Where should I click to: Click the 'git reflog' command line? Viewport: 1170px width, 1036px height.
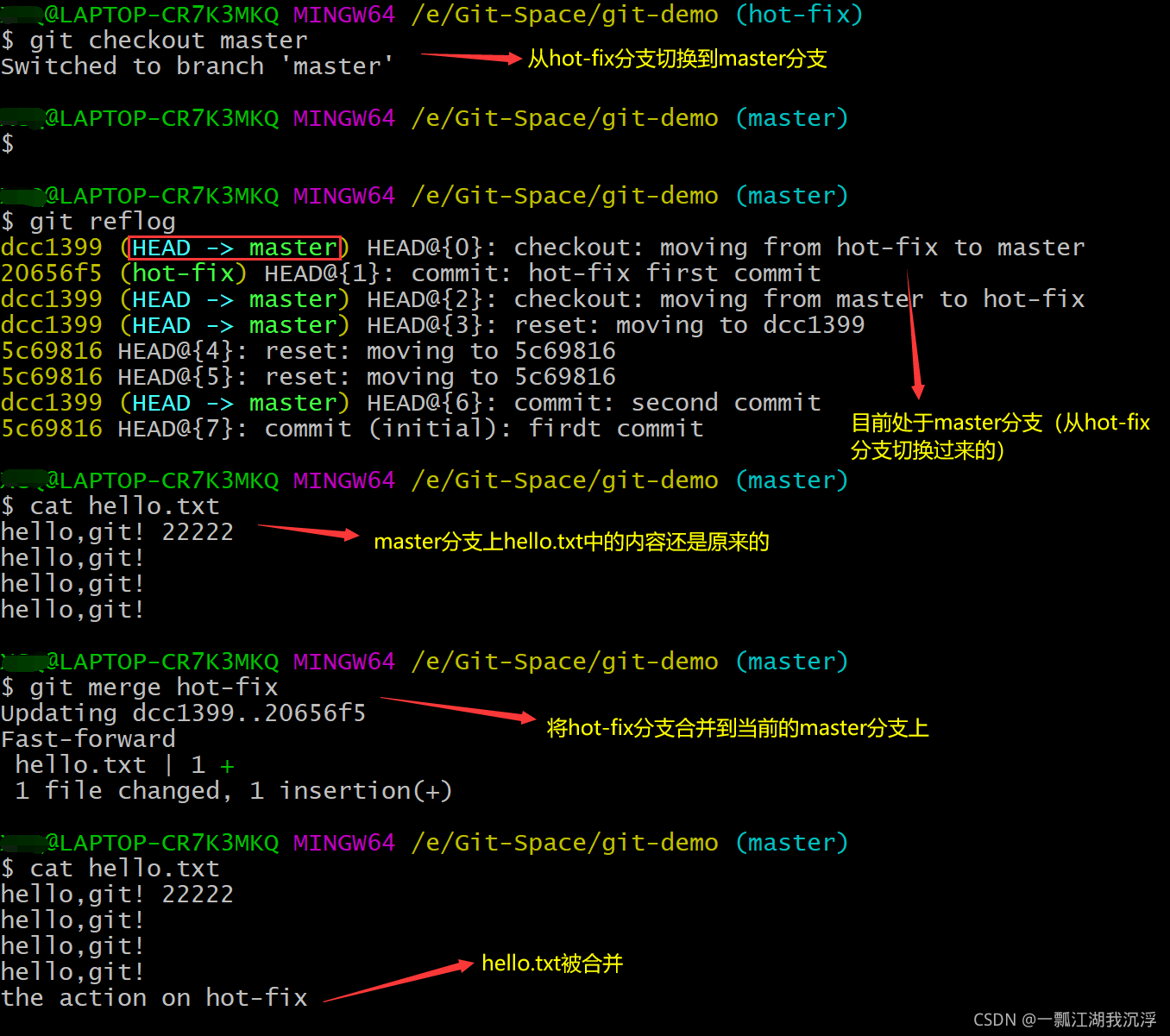coord(89,222)
